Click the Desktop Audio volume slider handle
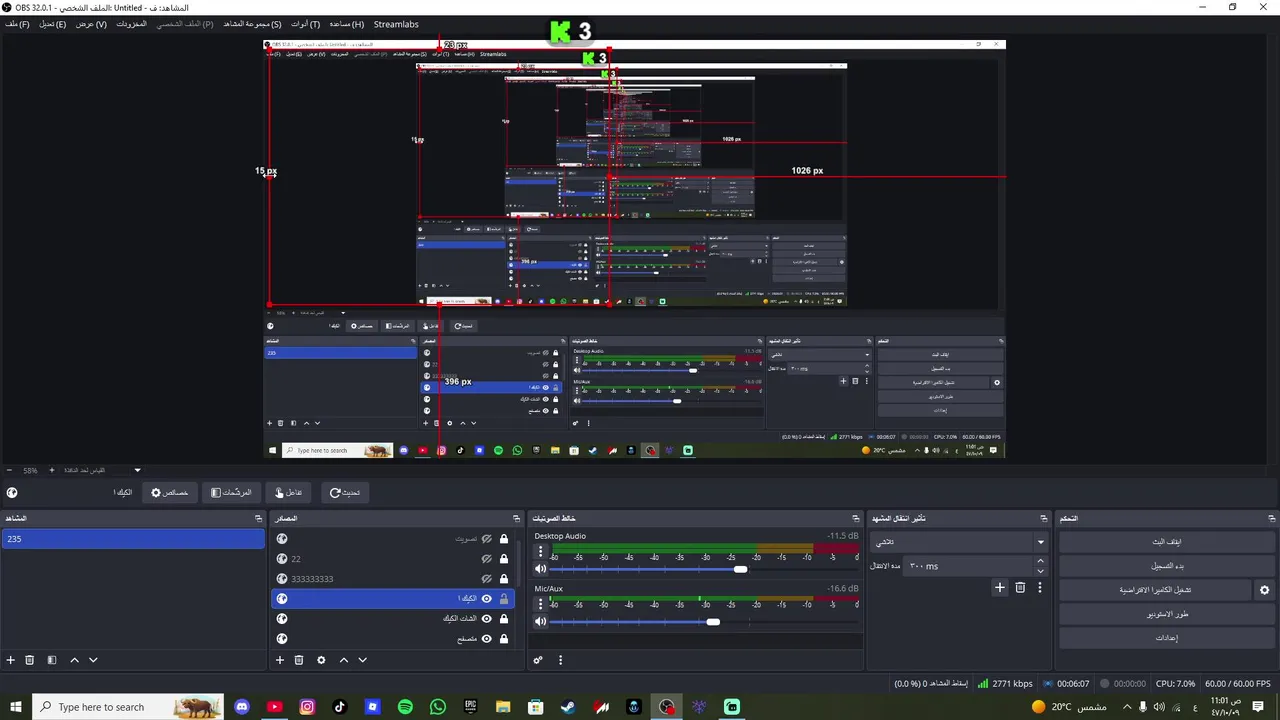The width and height of the screenshot is (1280, 720). pyautogui.click(x=740, y=569)
